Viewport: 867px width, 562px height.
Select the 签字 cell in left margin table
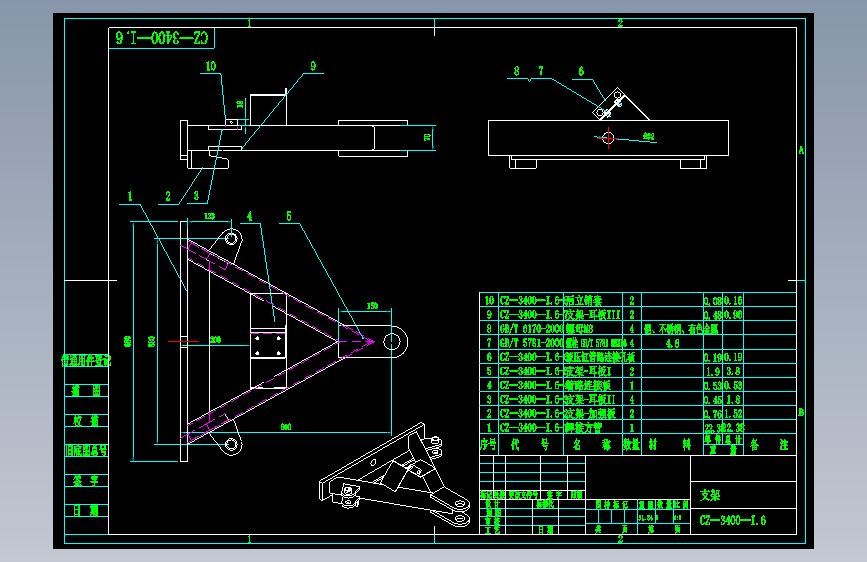point(86,481)
